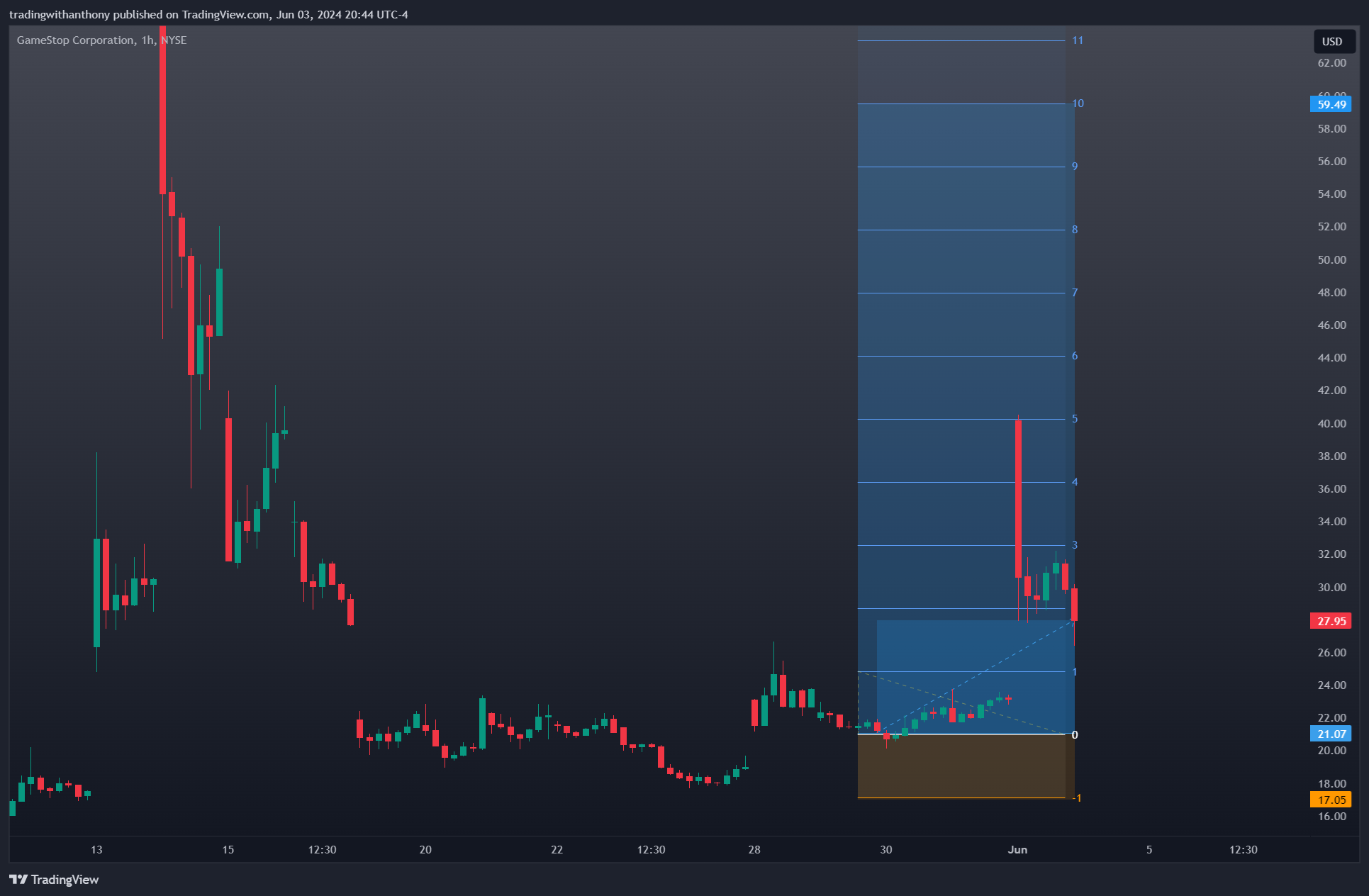The height and width of the screenshot is (896, 1369).
Task: Click level 11 label of the projection
Action: tap(1077, 40)
